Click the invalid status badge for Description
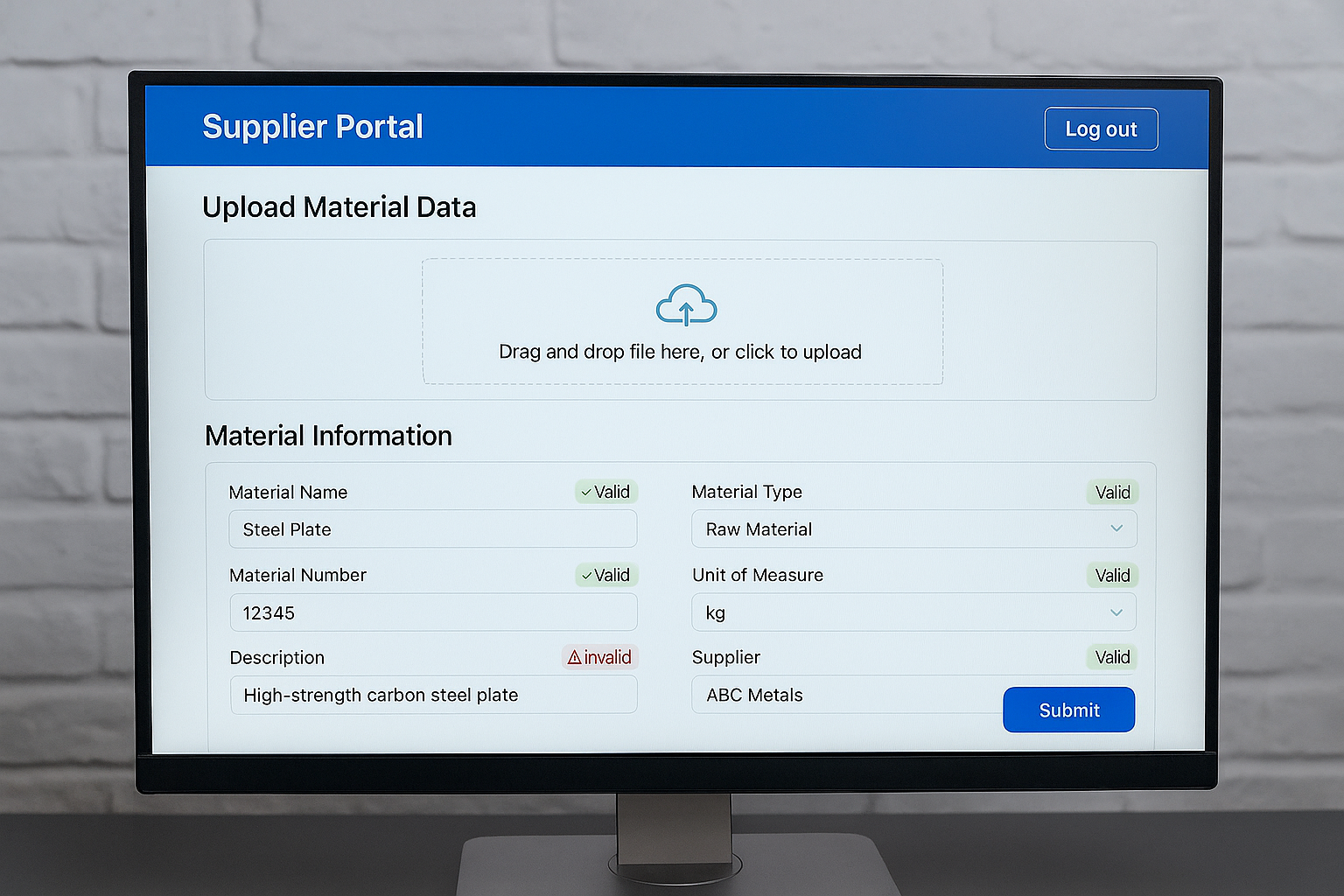Viewport: 1344px width, 896px height. pos(599,657)
